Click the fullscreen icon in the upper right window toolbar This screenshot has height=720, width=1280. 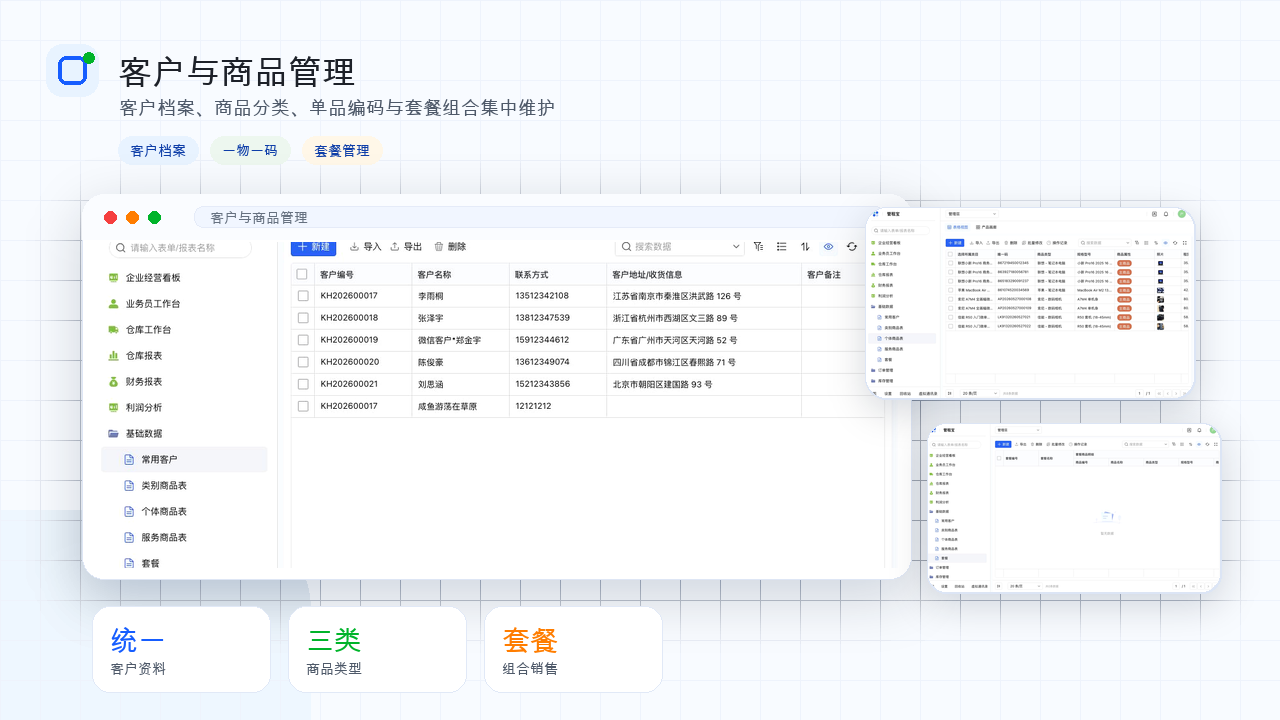tap(1185, 243)
